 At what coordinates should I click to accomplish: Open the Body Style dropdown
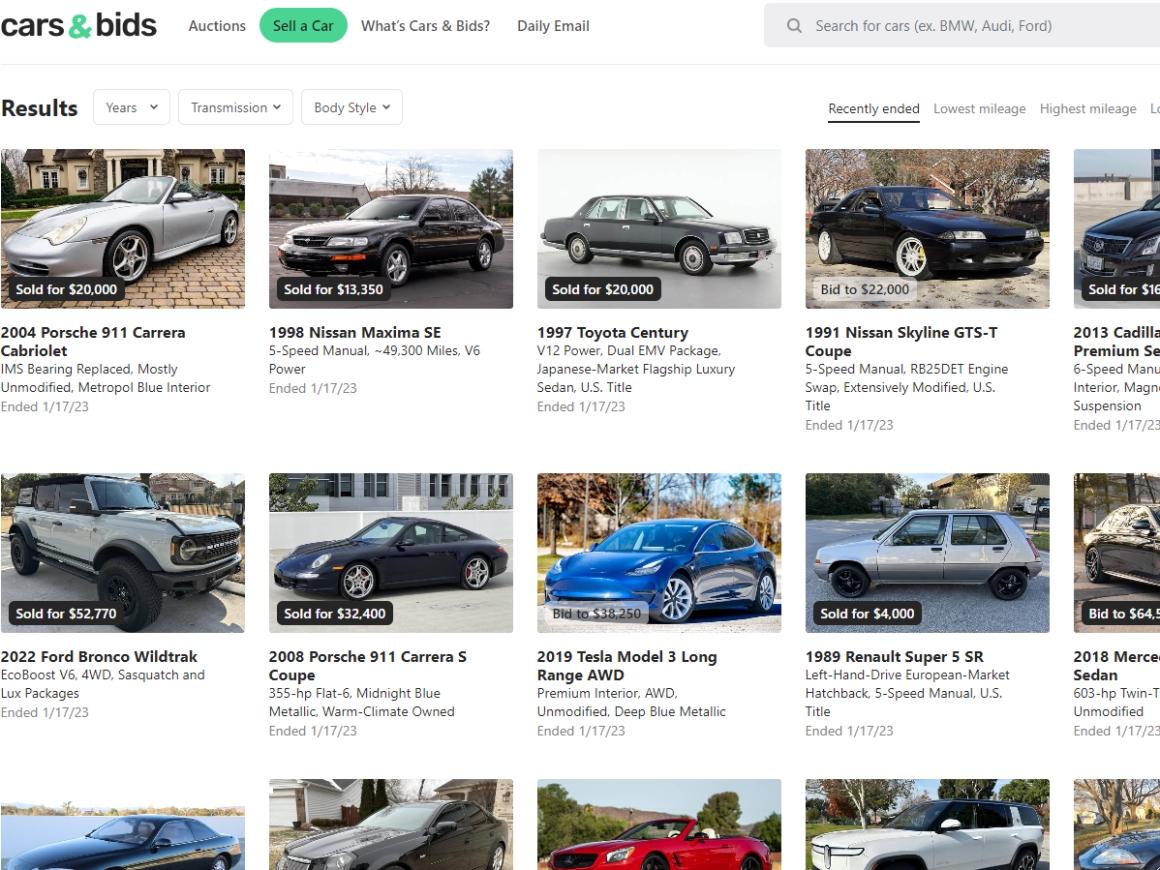(x=351, y=108)
